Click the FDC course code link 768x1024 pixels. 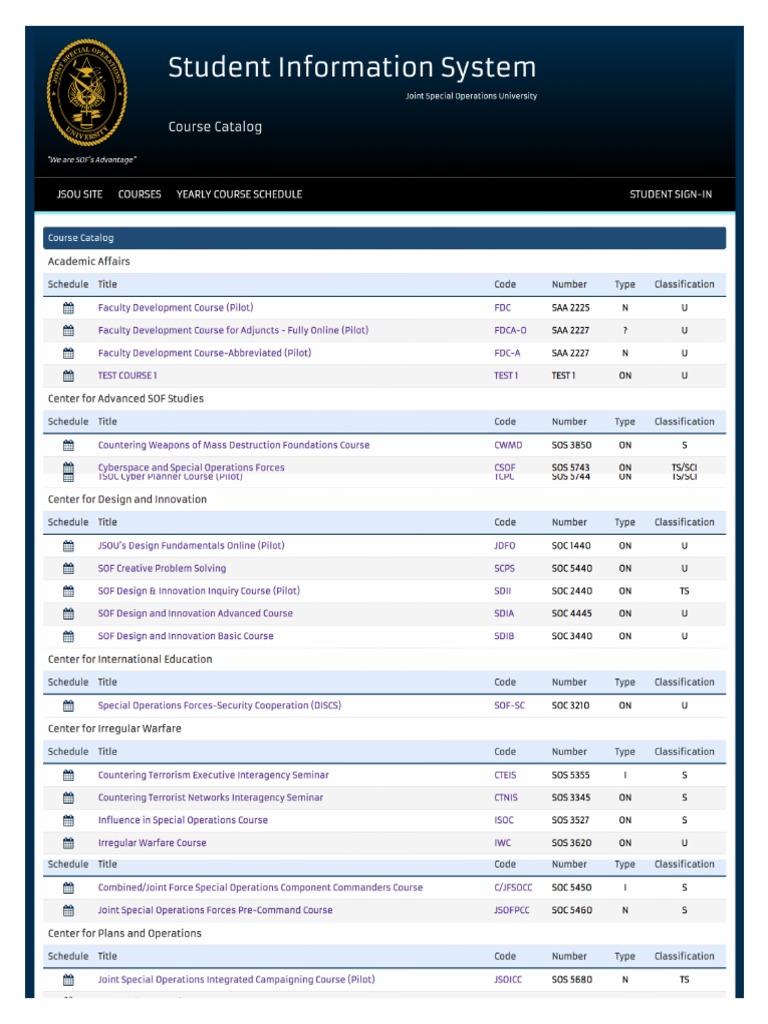(x=502, y=308)
